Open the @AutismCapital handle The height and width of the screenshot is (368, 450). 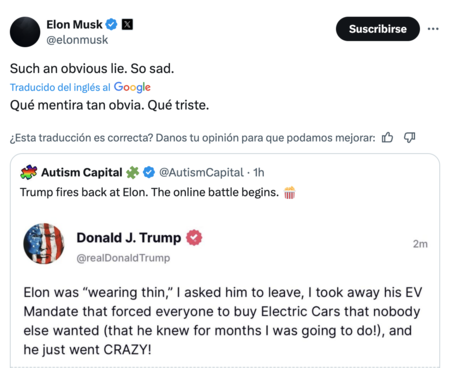click(x=201, y=172)
